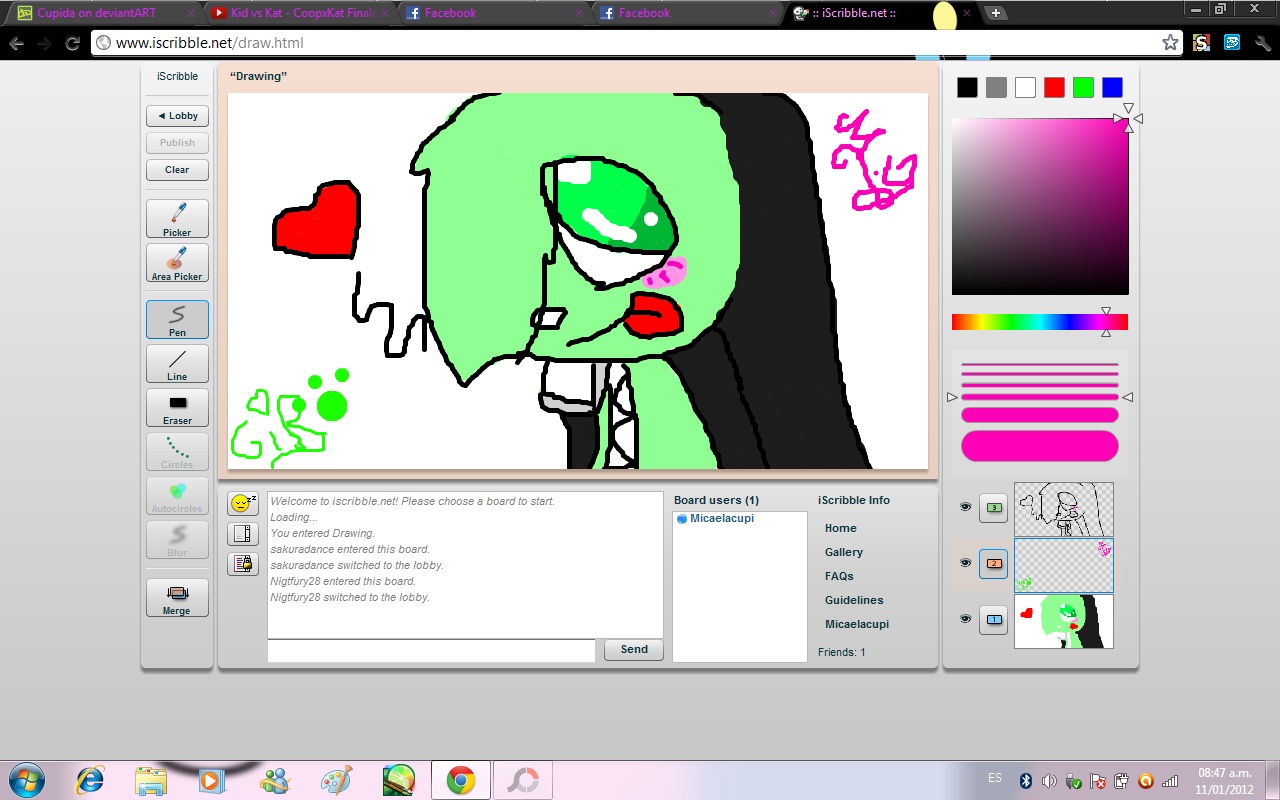Pick the black color swatch
This screenshot has width=1280, height=800.
tap(967, 87)
